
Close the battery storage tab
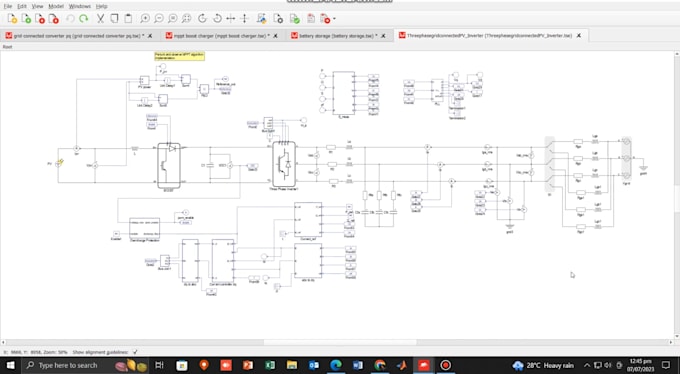pyautogui.click(x=383, y=36)
